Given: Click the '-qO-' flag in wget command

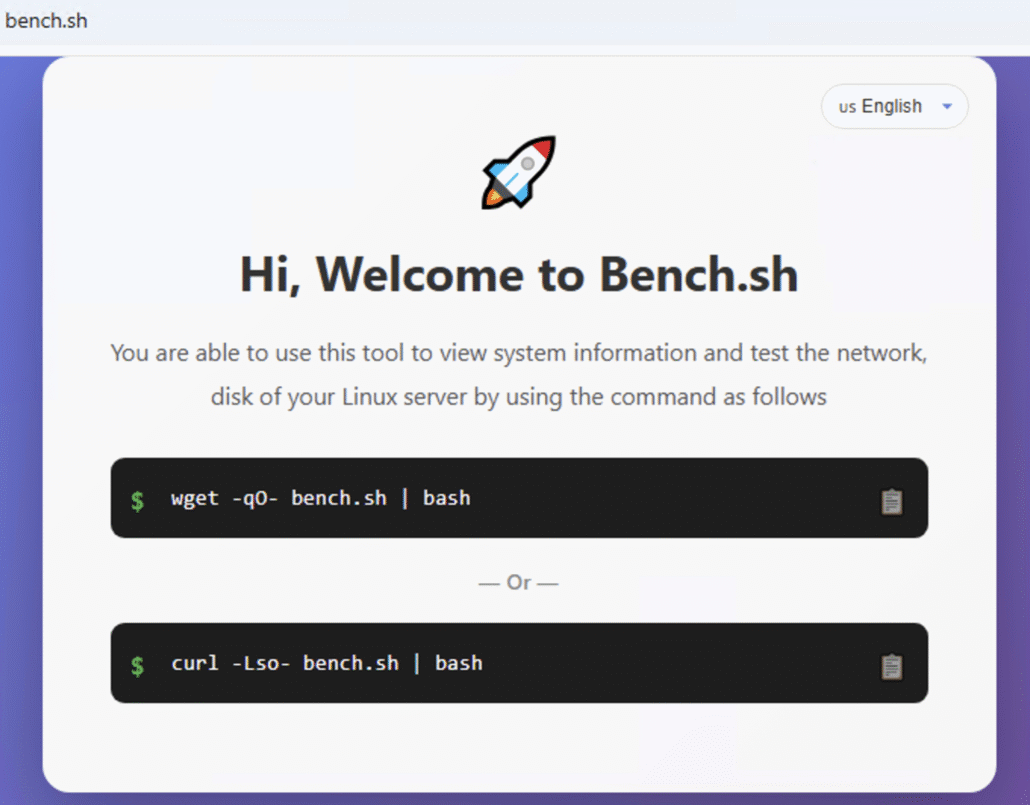Looking at the screenshot, I should [255, 498].
